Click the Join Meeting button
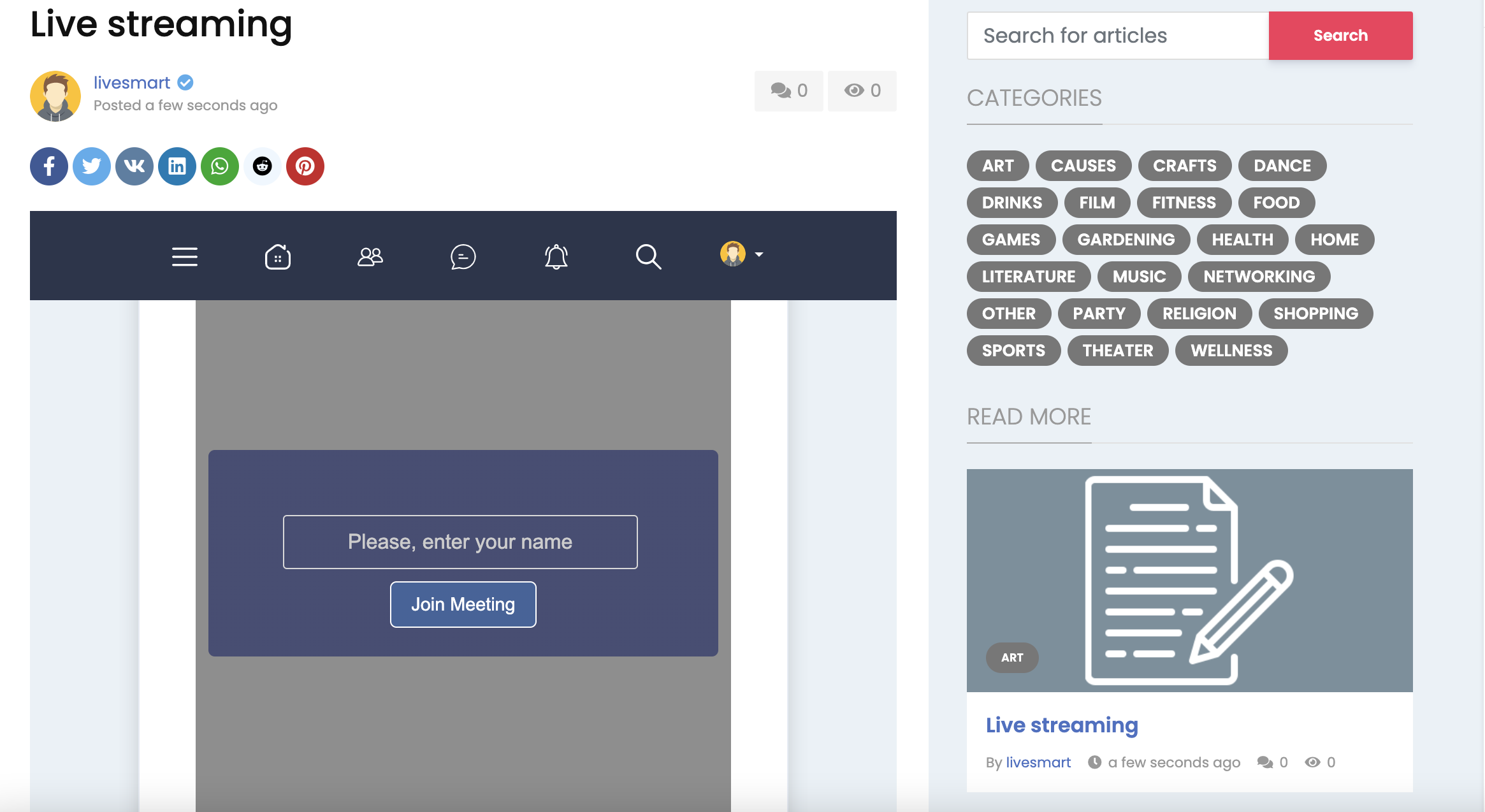Viewport: 1485px width, 812px height. coord(463,604)
